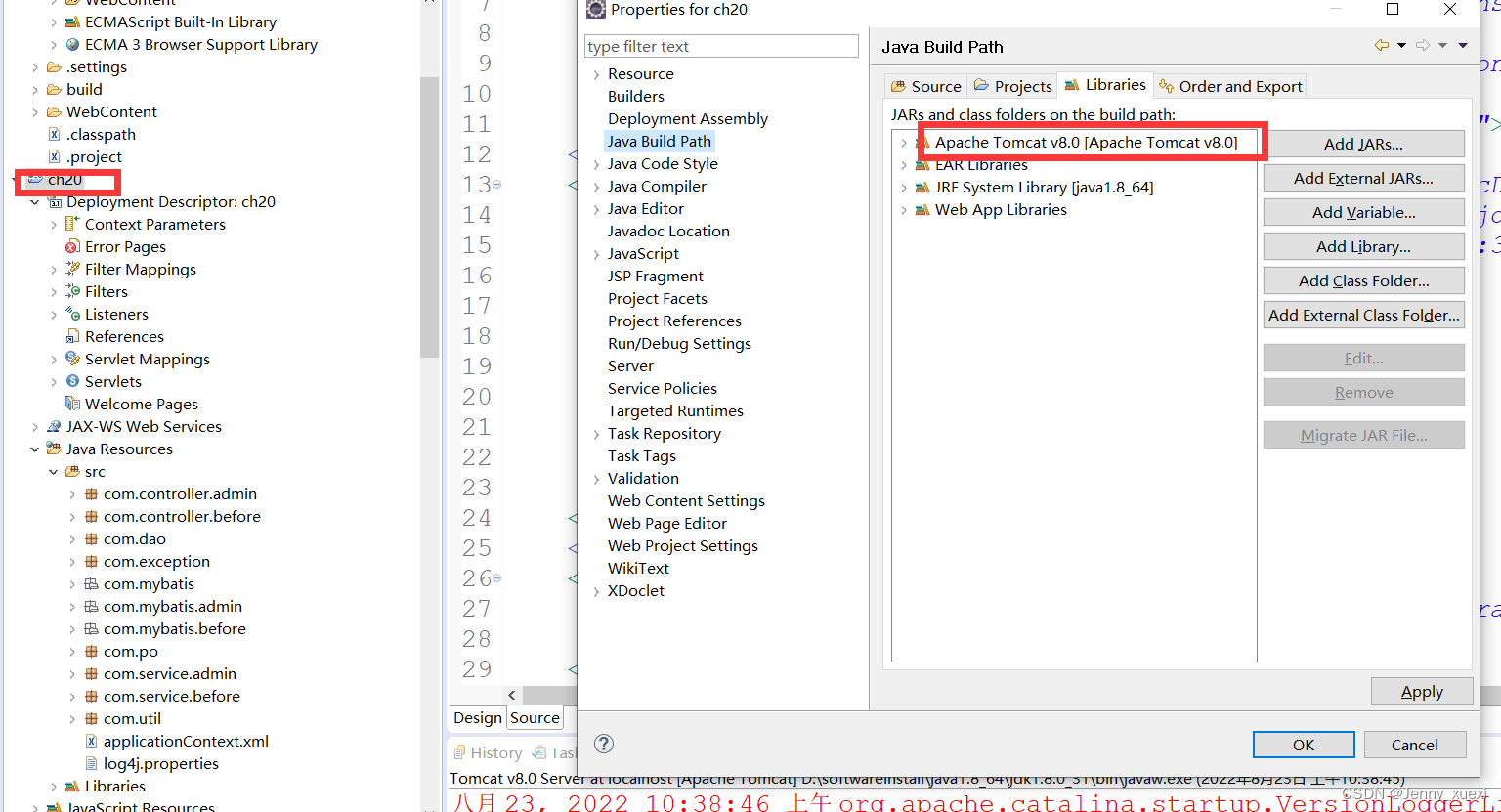Click the Listeners icon

click(x=72, y=315)
